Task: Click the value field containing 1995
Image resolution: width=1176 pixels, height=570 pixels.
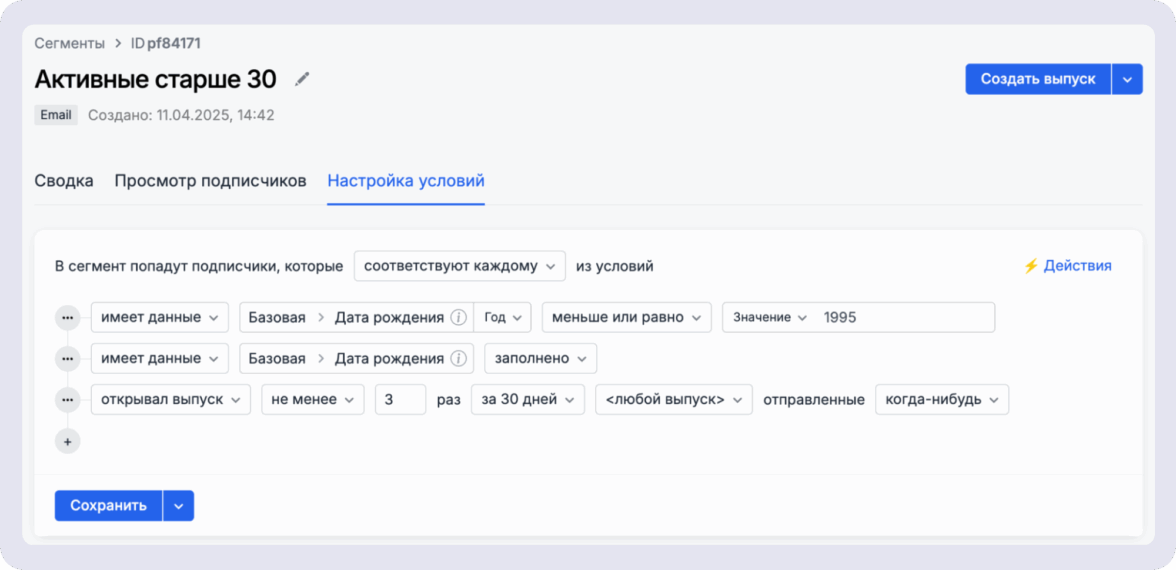Action: tap(904, 318)
